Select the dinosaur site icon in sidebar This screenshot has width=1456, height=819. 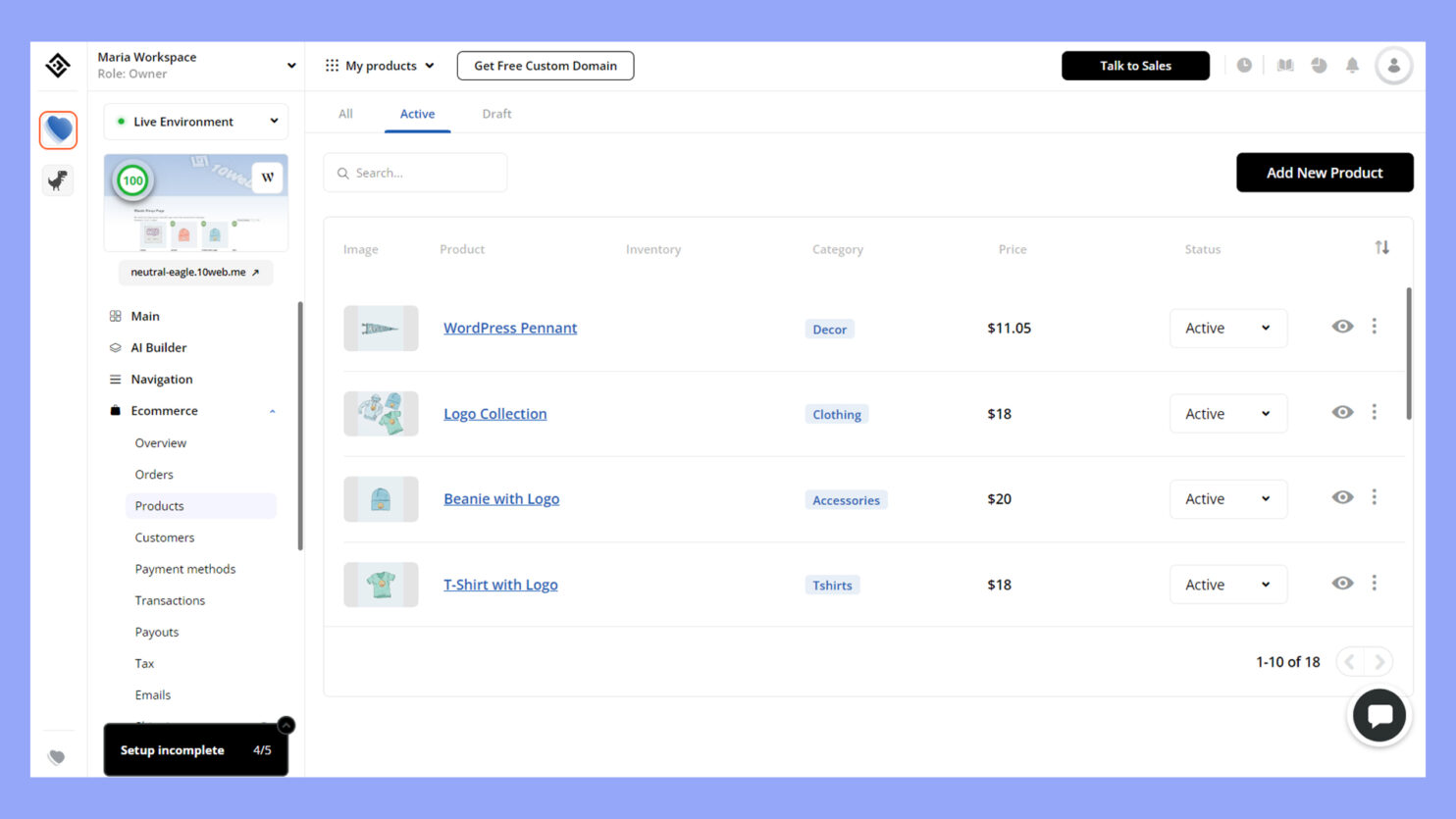tap(59, 180)
